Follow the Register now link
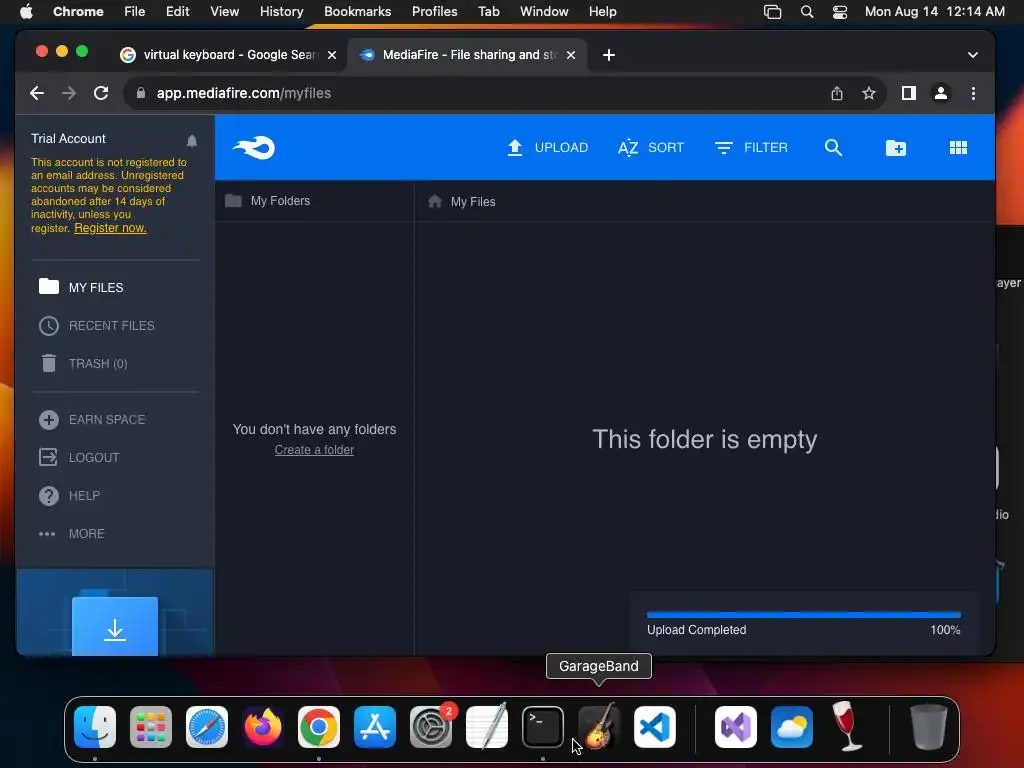1024x768 pixels. point(110,228)
